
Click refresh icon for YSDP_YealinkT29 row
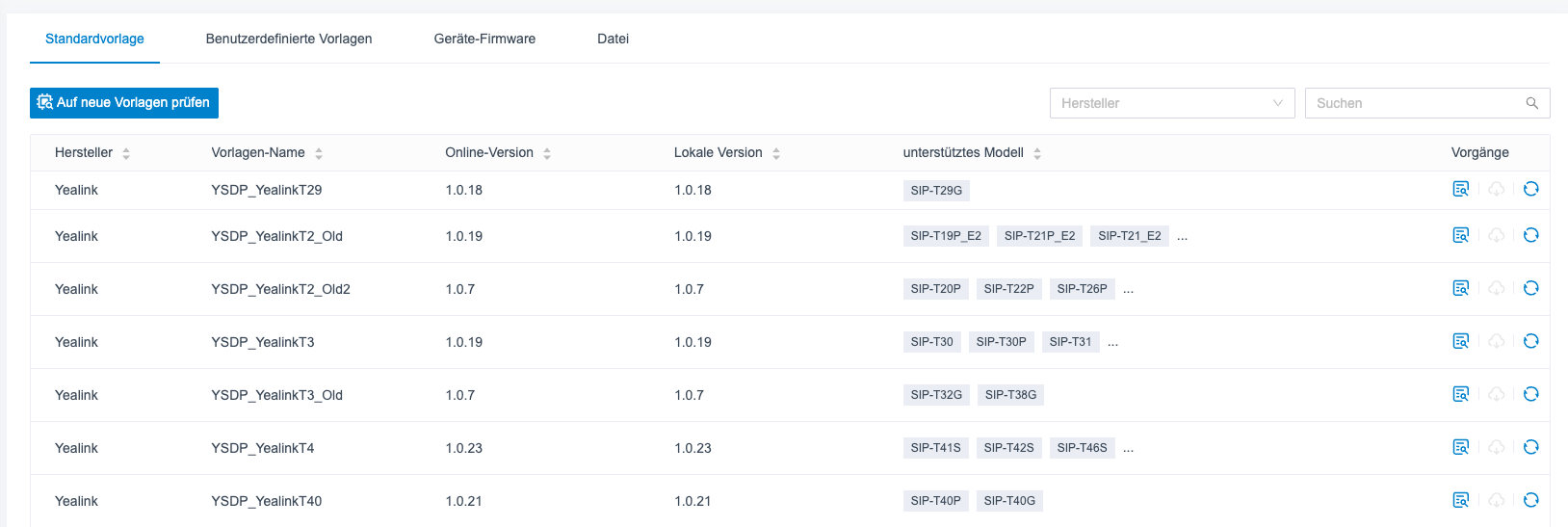click(x=1530, y=189)
